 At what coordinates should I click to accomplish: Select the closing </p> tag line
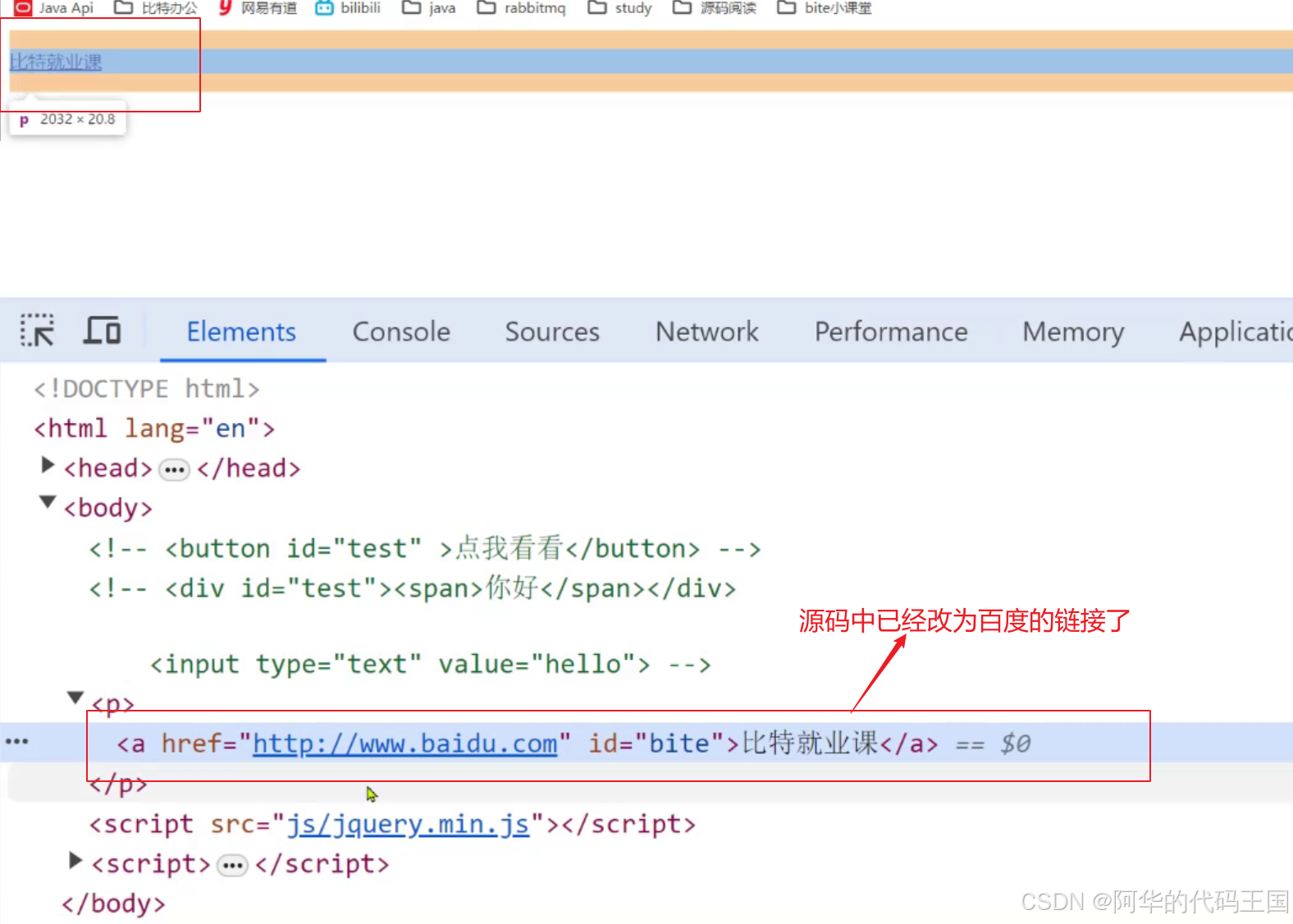[119, 784]
